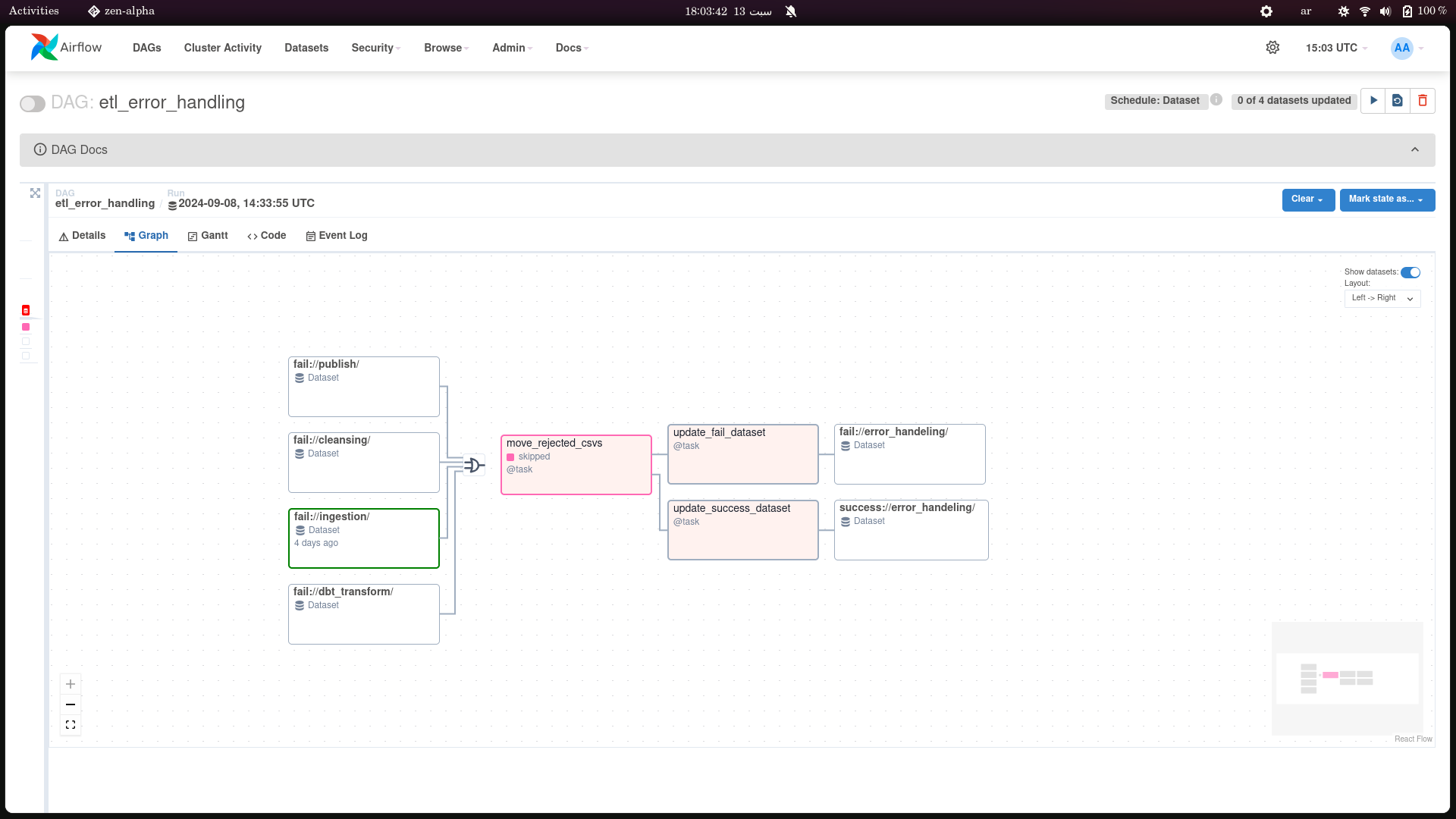Image resolution: width=1456 pixels, height=819 pixels.
Task: Switch to the Gantt tab
Action: tap(208, 236)
